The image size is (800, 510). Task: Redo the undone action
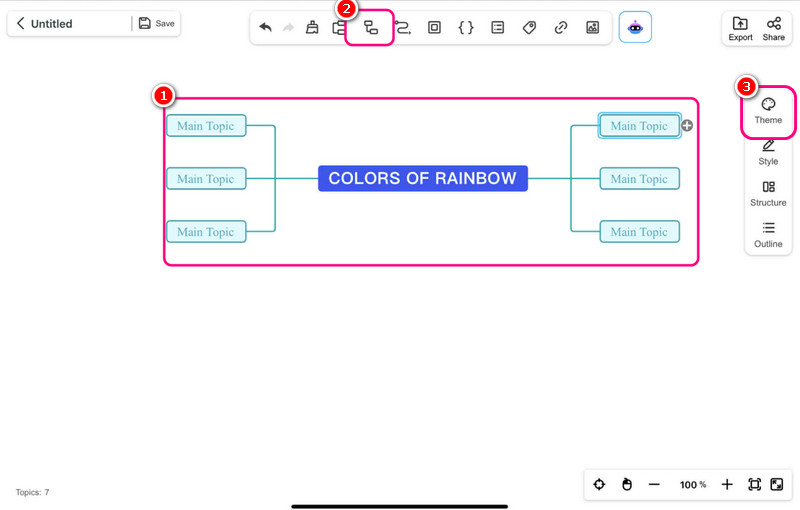tap(289, 27)
